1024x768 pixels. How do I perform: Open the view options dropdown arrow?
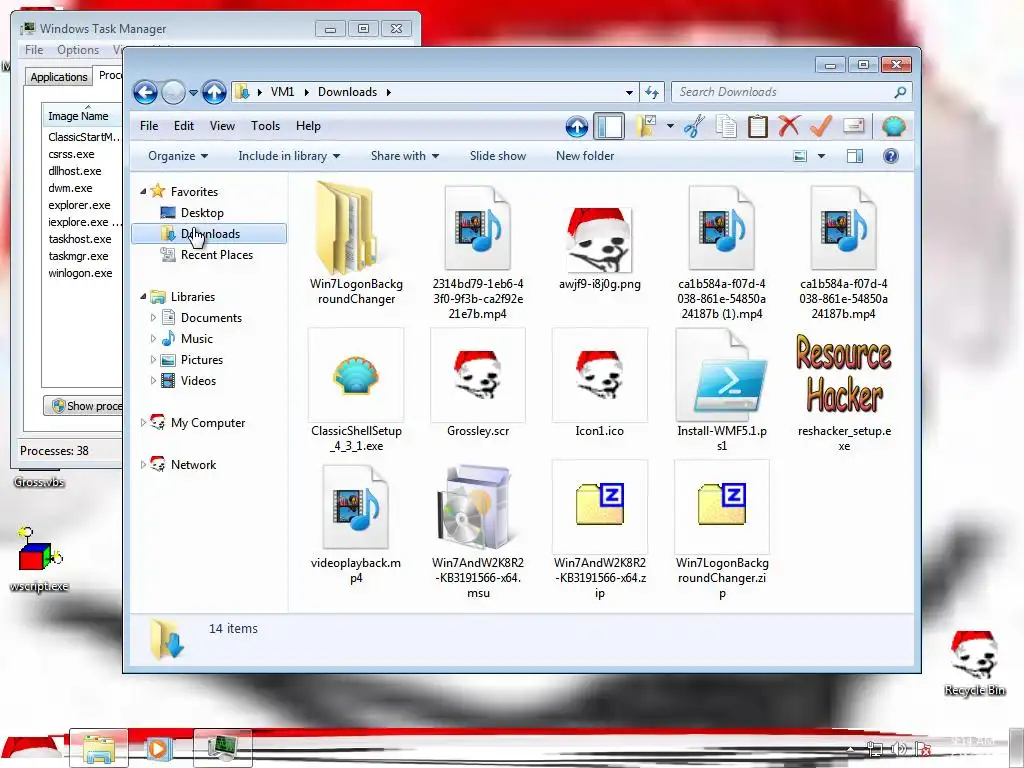(x=822, y=156)
